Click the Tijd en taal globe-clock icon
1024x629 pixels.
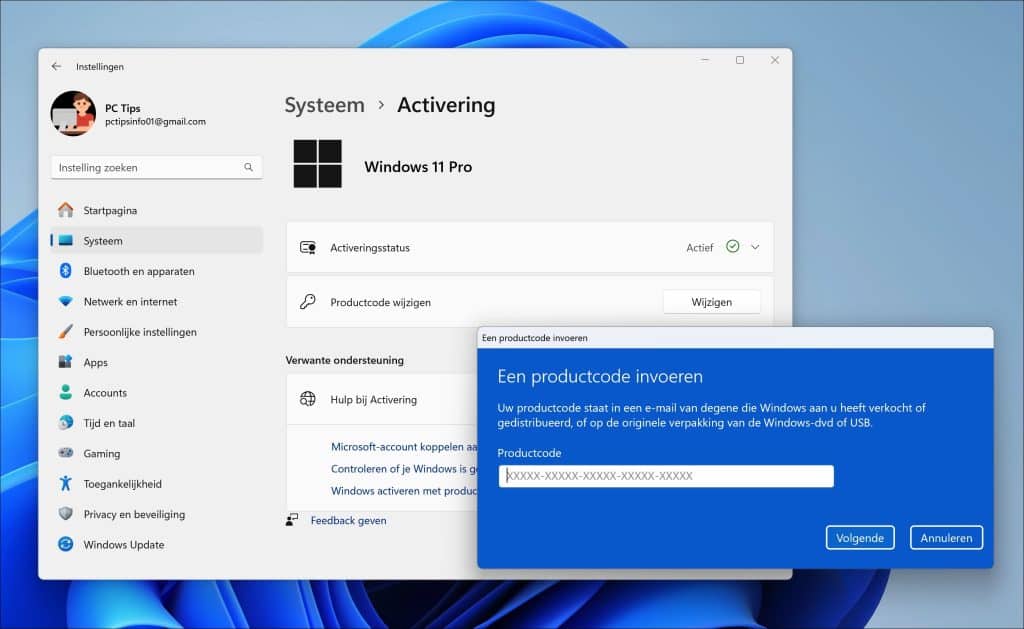[65, 423]
